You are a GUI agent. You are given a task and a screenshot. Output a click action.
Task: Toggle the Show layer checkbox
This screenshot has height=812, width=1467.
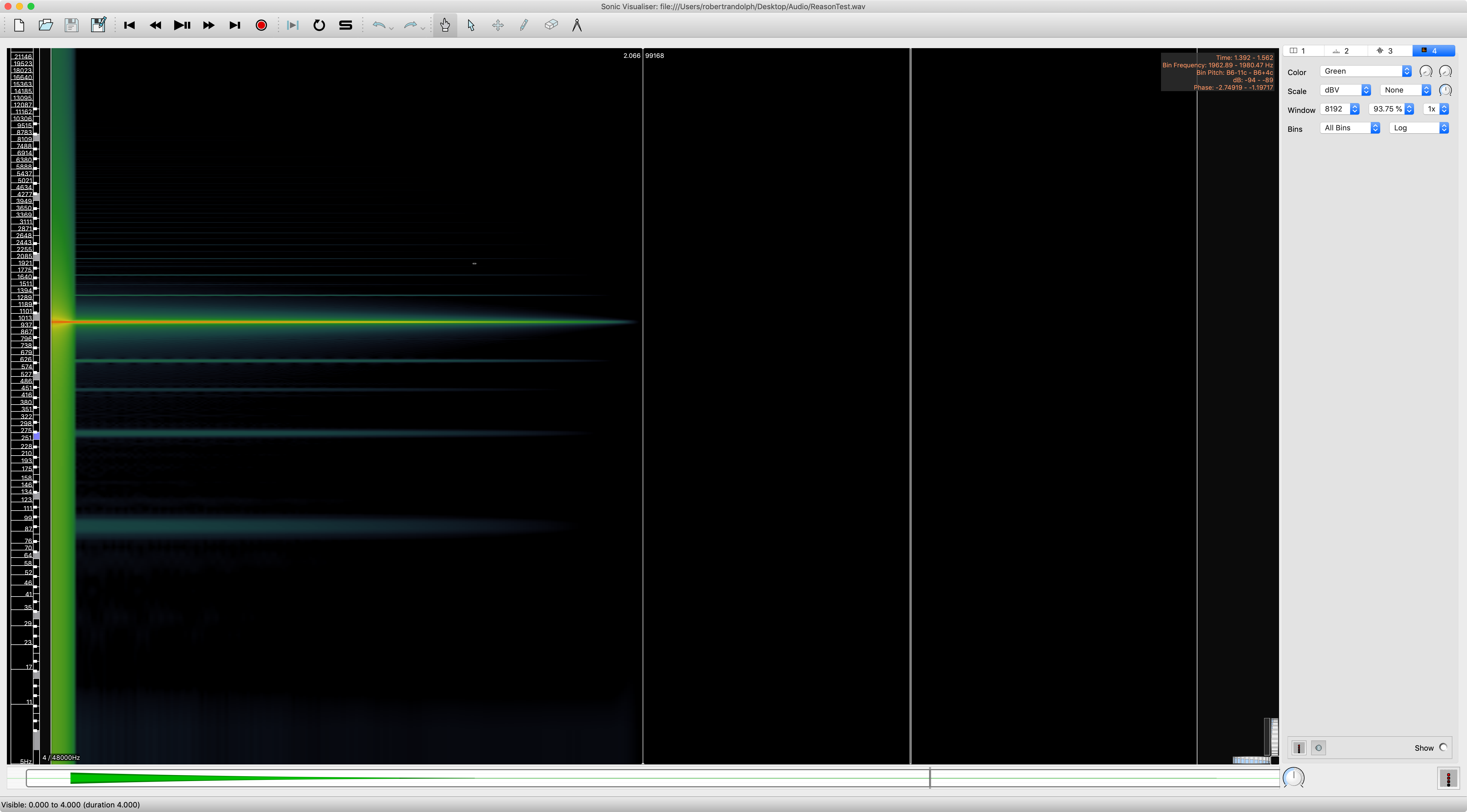(x=1443, y=748)
